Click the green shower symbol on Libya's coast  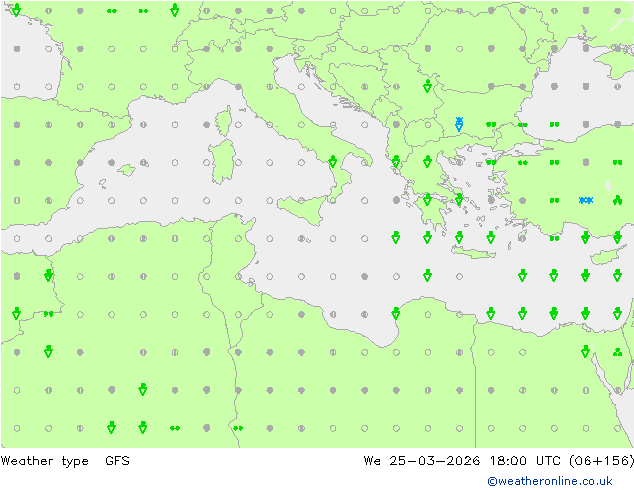point(396,313)
